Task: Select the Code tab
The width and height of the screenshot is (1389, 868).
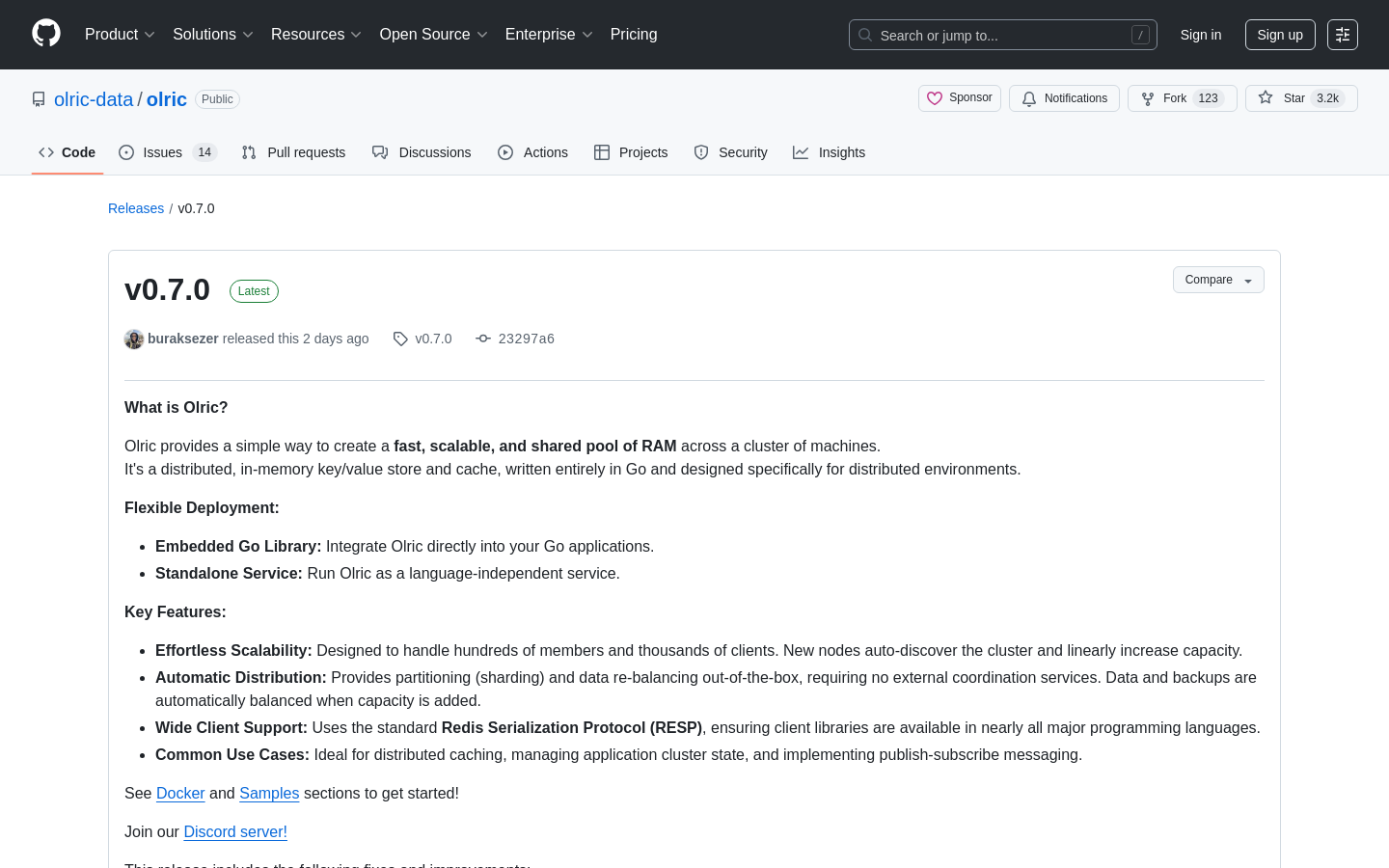Action: [x=68, y=152]
